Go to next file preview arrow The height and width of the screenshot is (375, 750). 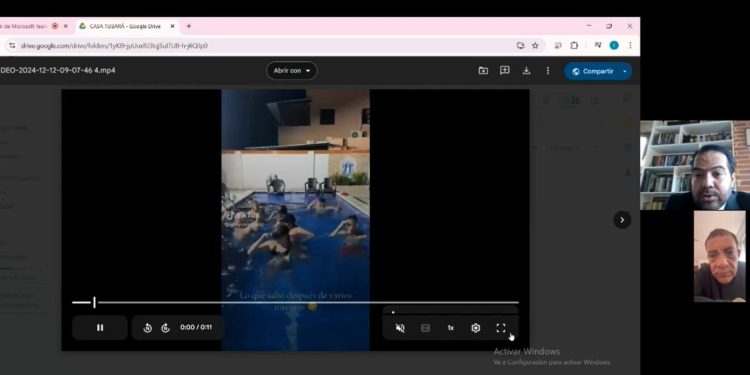pyautogui.click(x=622, y=220)
